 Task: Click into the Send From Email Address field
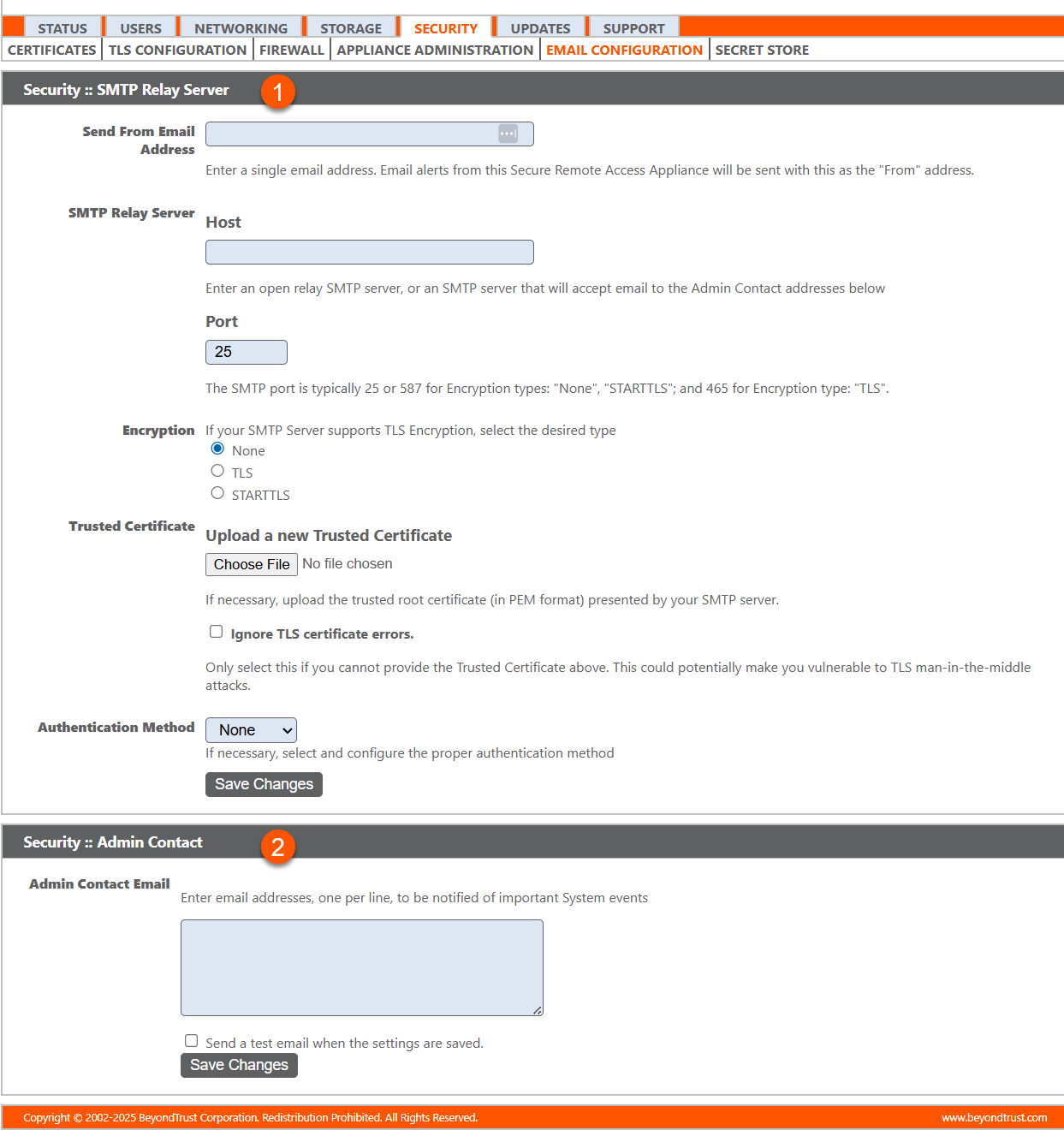(x=369, y=134)
